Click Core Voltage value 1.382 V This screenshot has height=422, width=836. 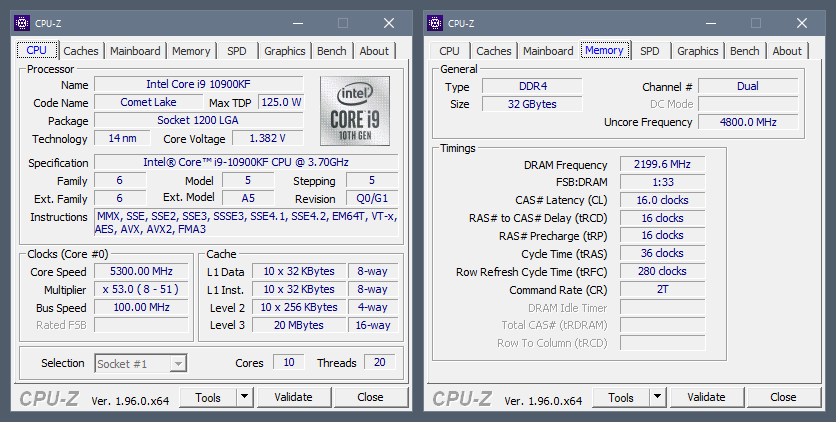coord(268,139)
